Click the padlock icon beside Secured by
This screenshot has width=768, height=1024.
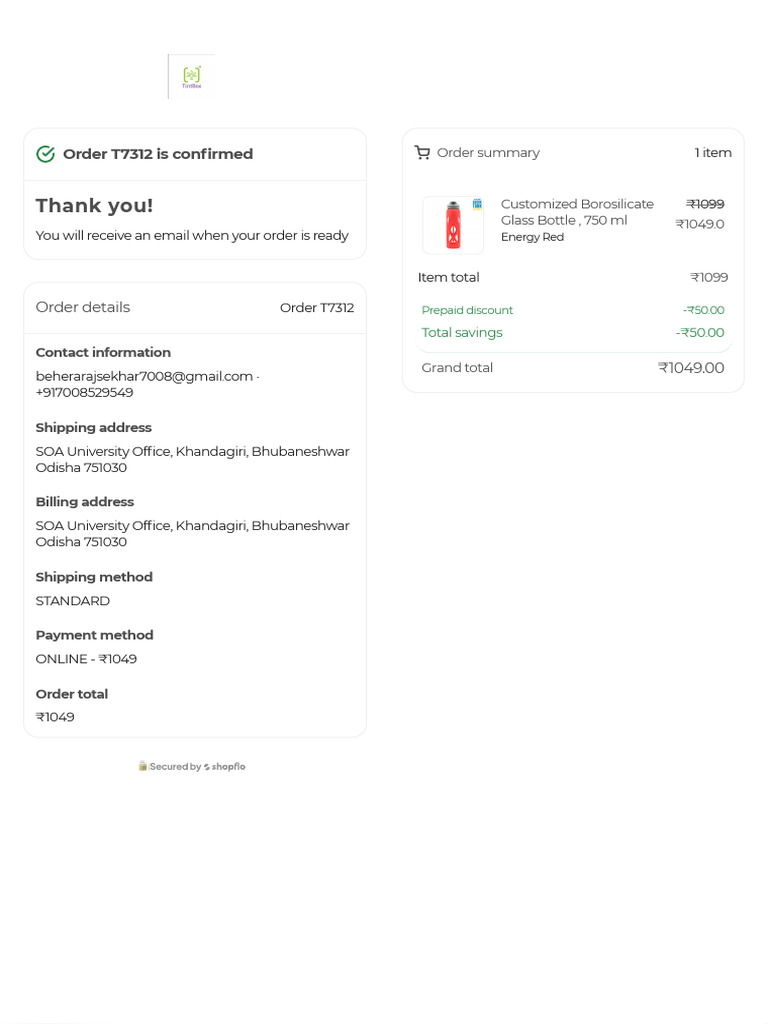pos(143,766)
